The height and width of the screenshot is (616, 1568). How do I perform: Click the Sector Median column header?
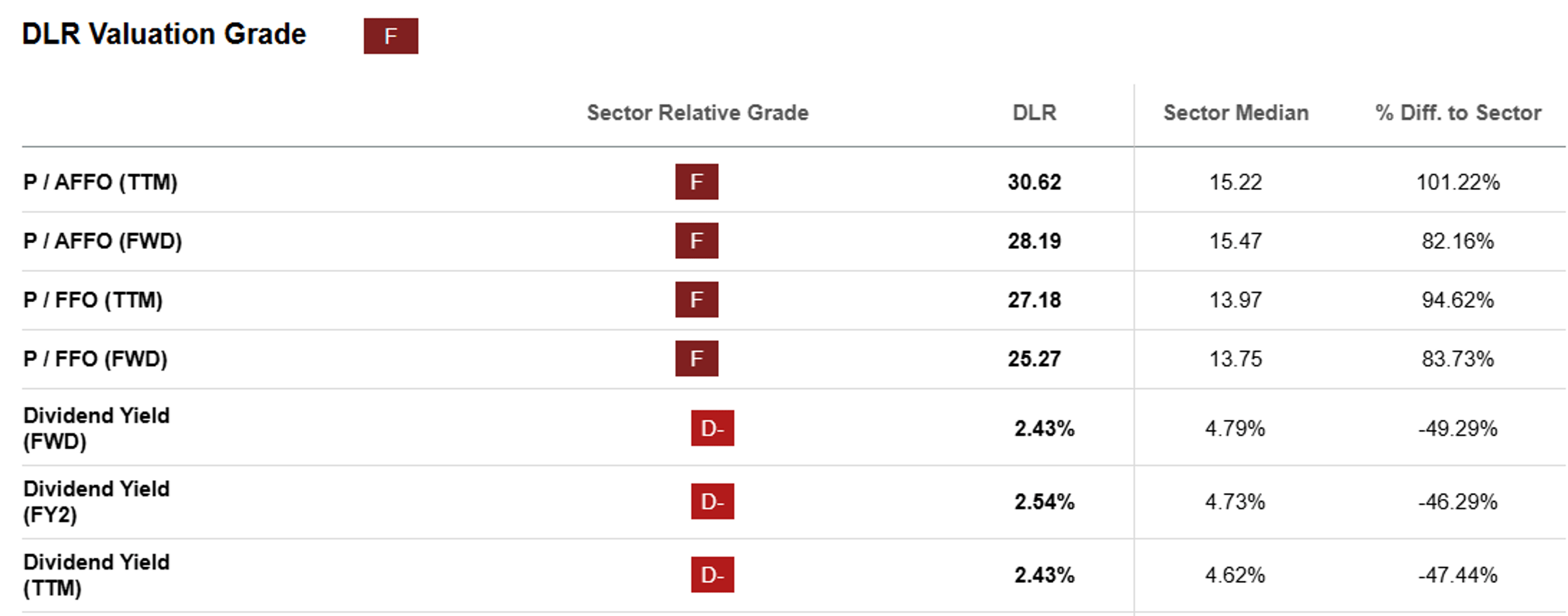pyautogui.click(x=1236, y=113)
